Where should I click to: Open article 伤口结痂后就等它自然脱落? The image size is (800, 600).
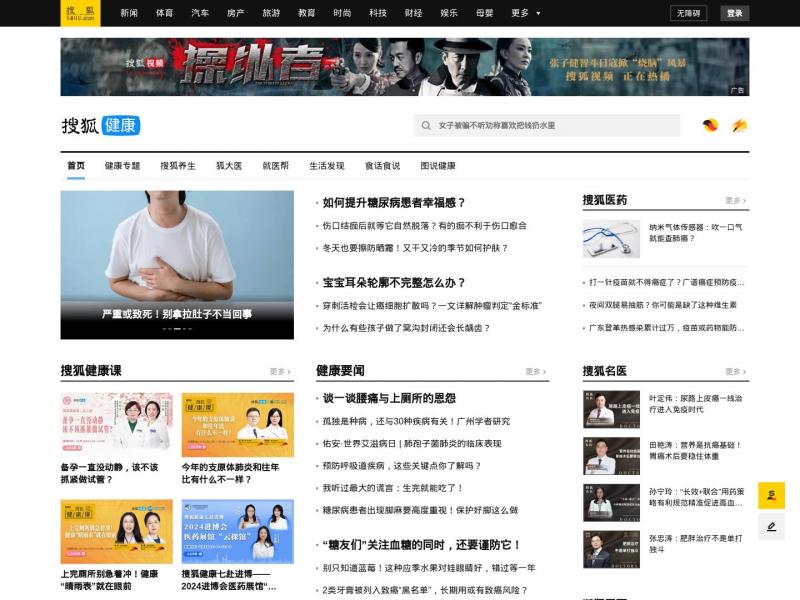(424, 226)
